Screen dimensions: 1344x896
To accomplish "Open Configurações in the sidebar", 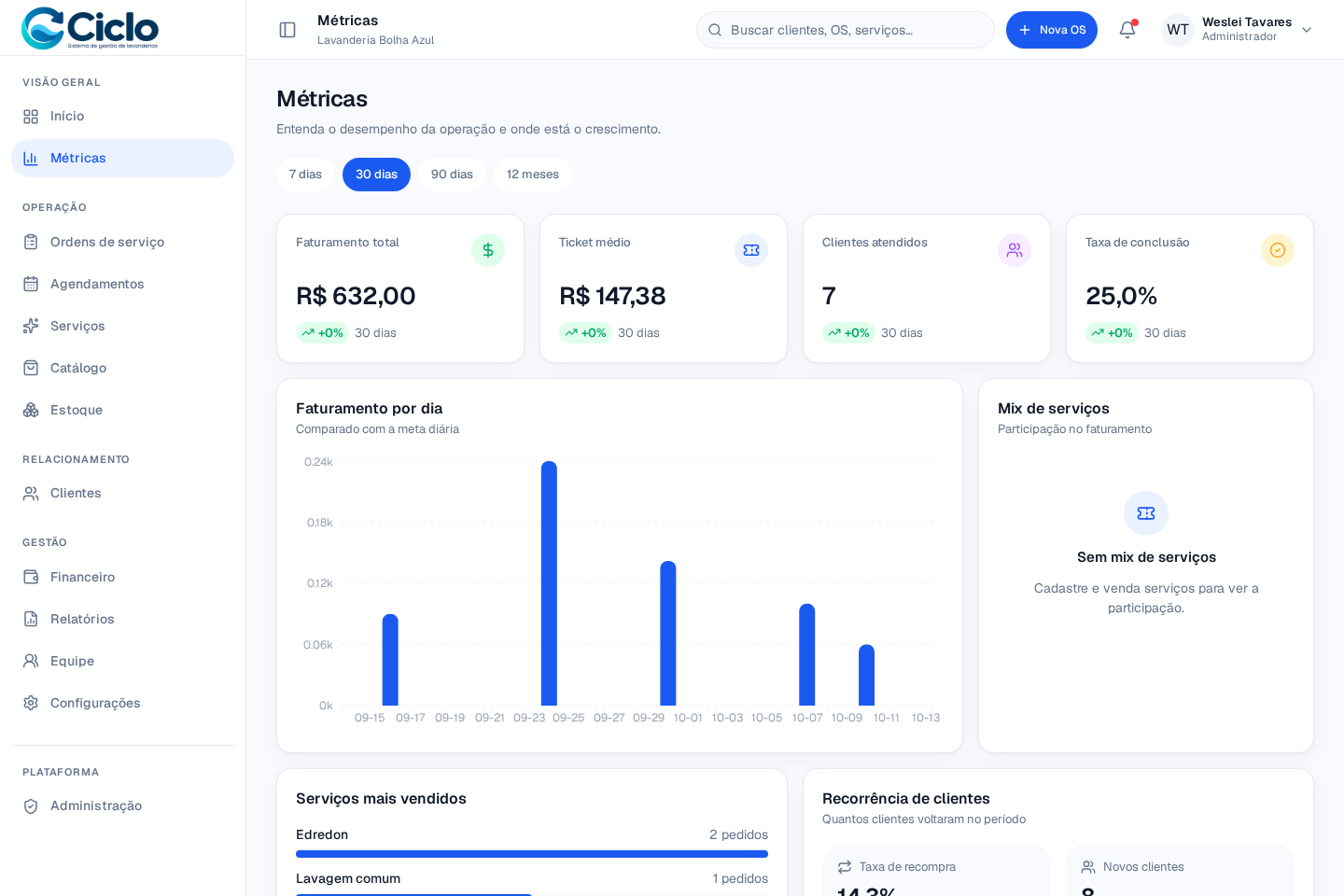I will point(122,704).
